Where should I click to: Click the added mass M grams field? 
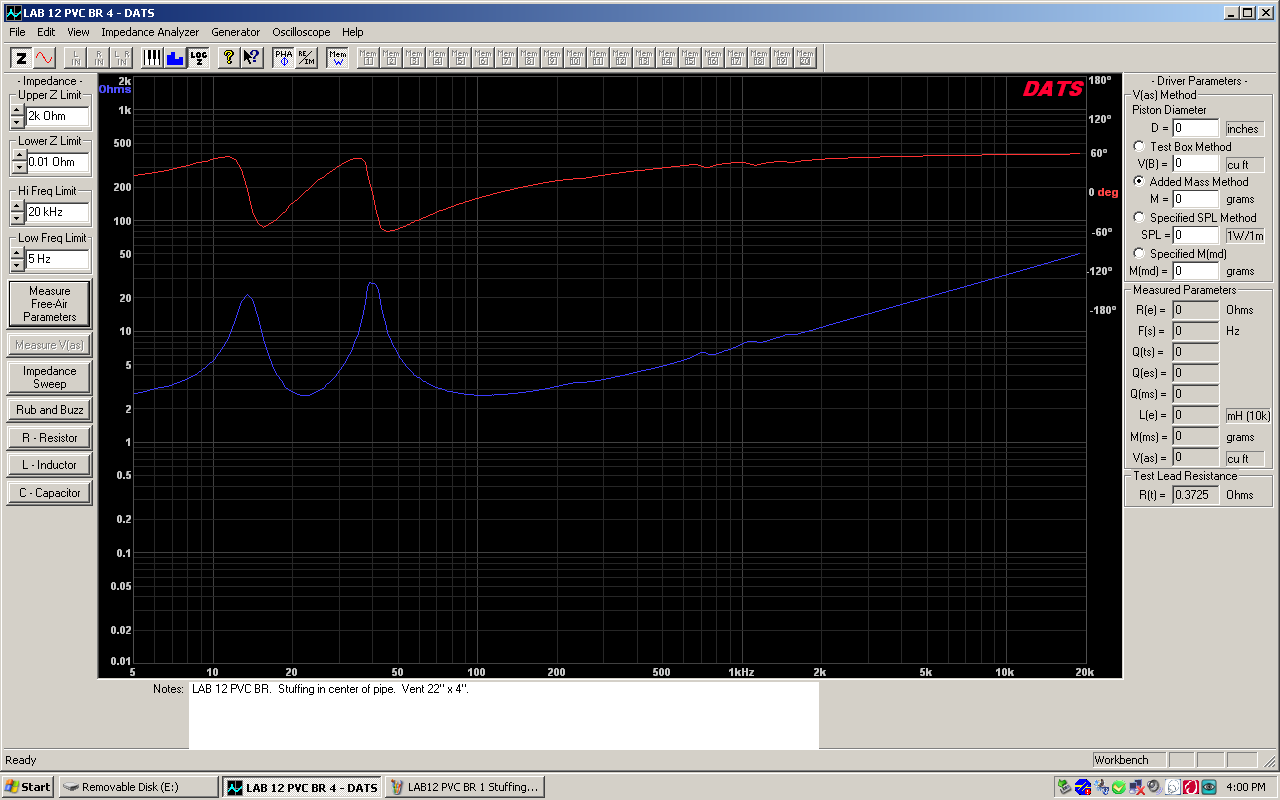[x=1196, y=199]
